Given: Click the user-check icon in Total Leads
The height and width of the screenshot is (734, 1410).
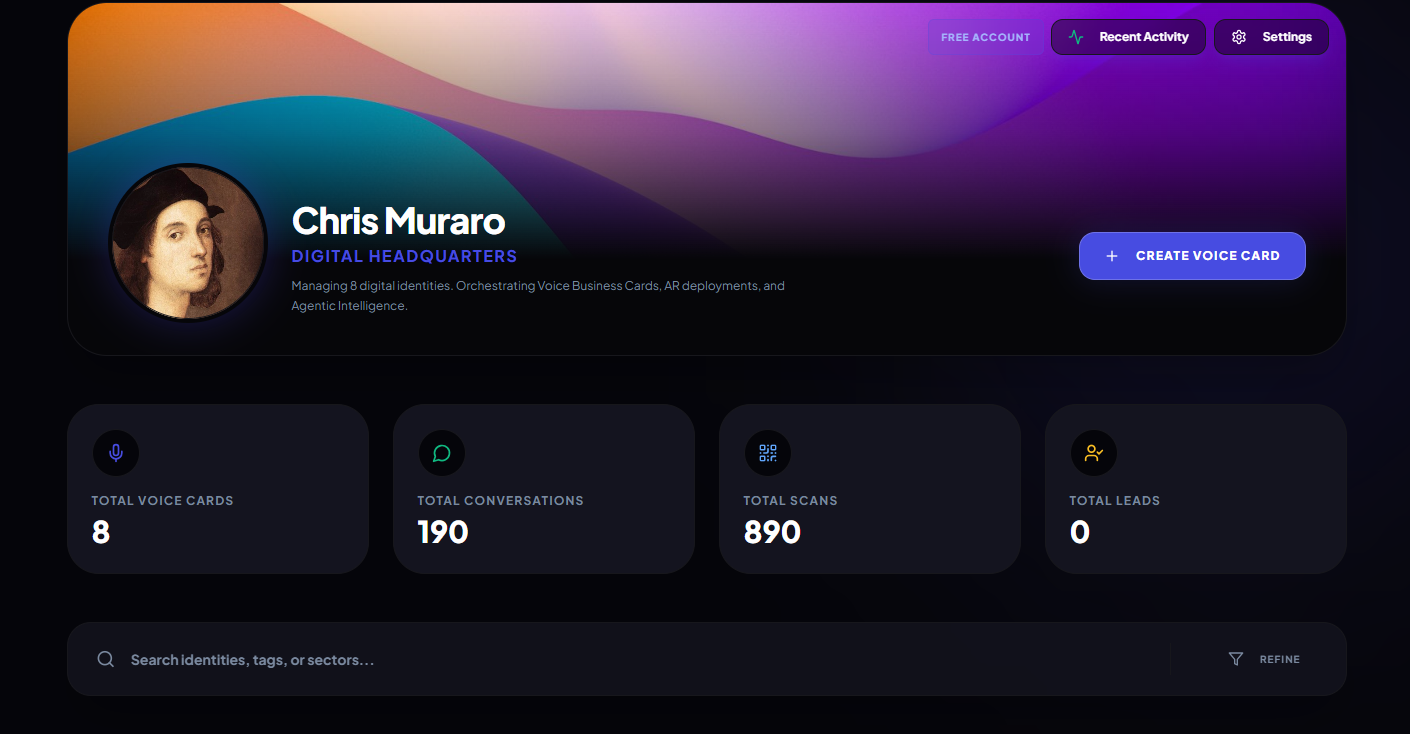Looking at the screenshot, I should coord(1094,453).
